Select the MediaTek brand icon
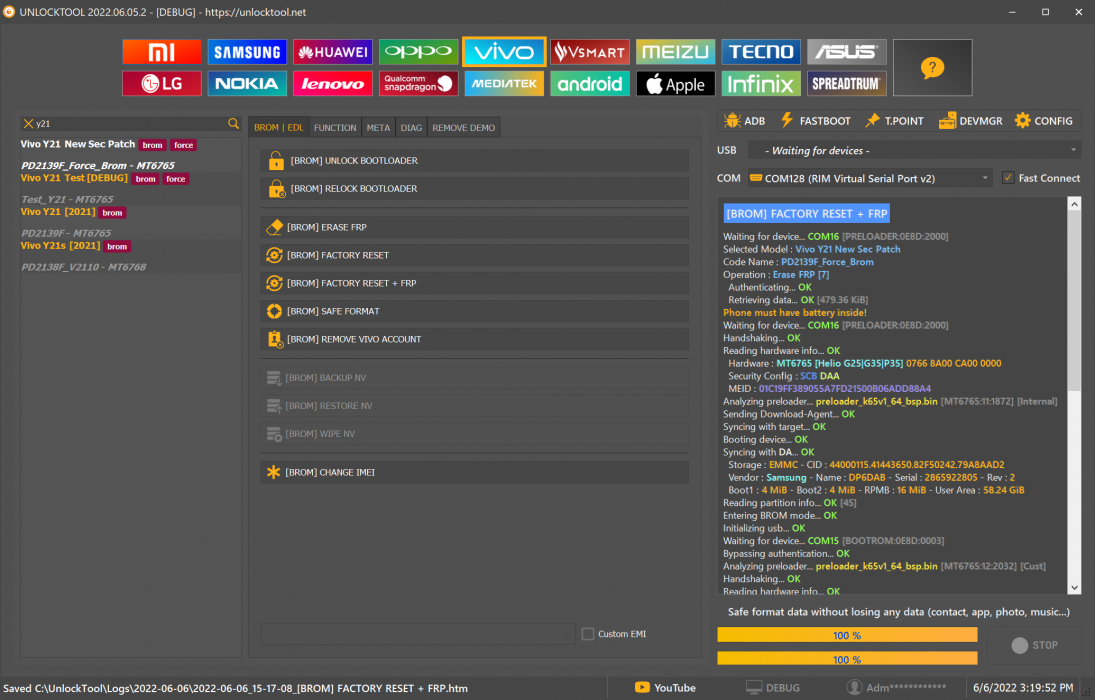This screenshot has height=700, width=1095. 504,83
